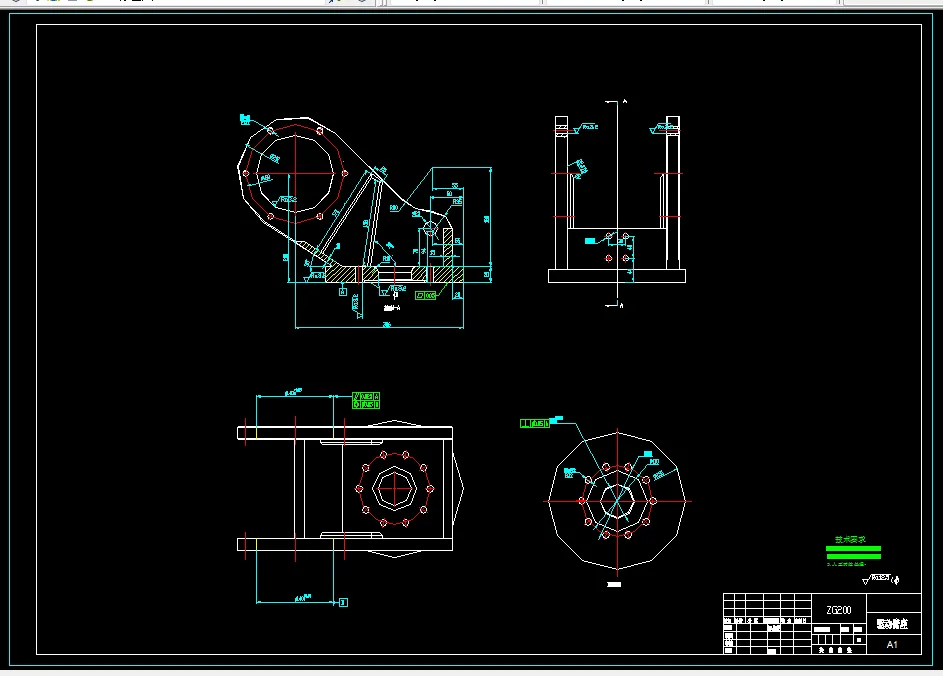The height and width of the screenshot is (676, 943).
Task: Click the green two-row tolerance frame above plan view
Action: point(366,401)
